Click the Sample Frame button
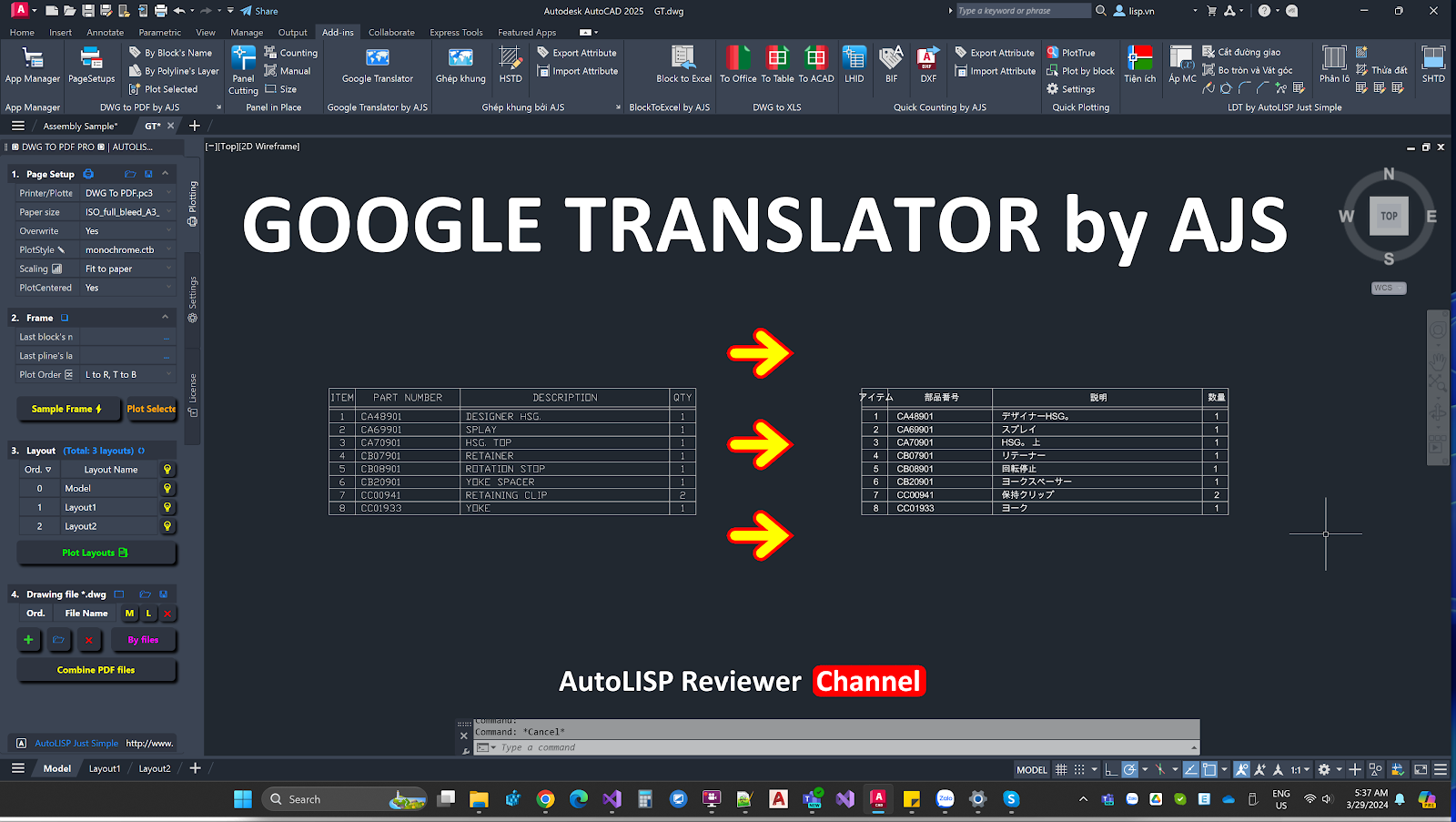This screenshot has height=822, width=1456. (68, 410)
